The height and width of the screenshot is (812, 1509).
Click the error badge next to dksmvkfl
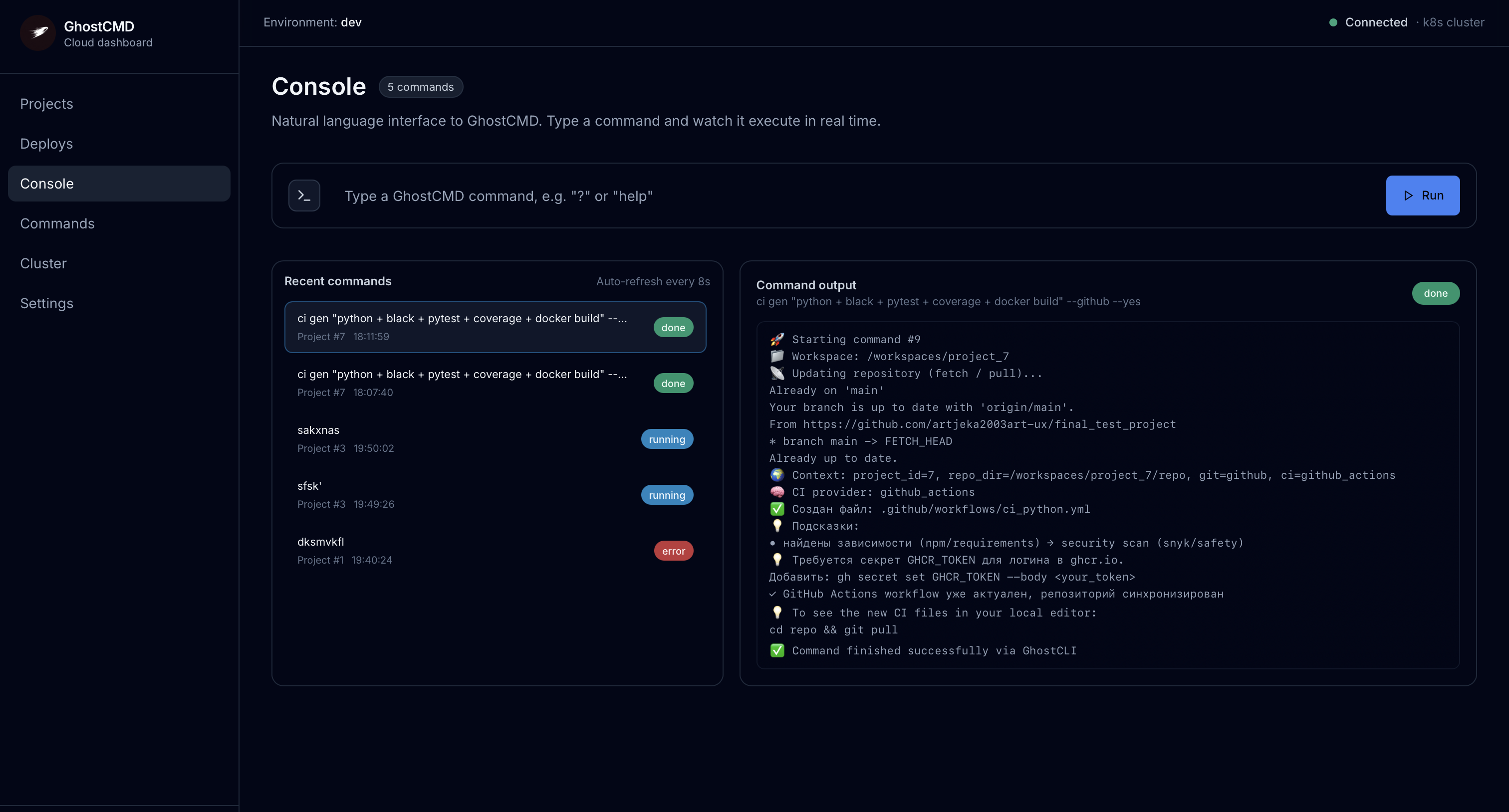pyautogui.click(x=673, y=550)
